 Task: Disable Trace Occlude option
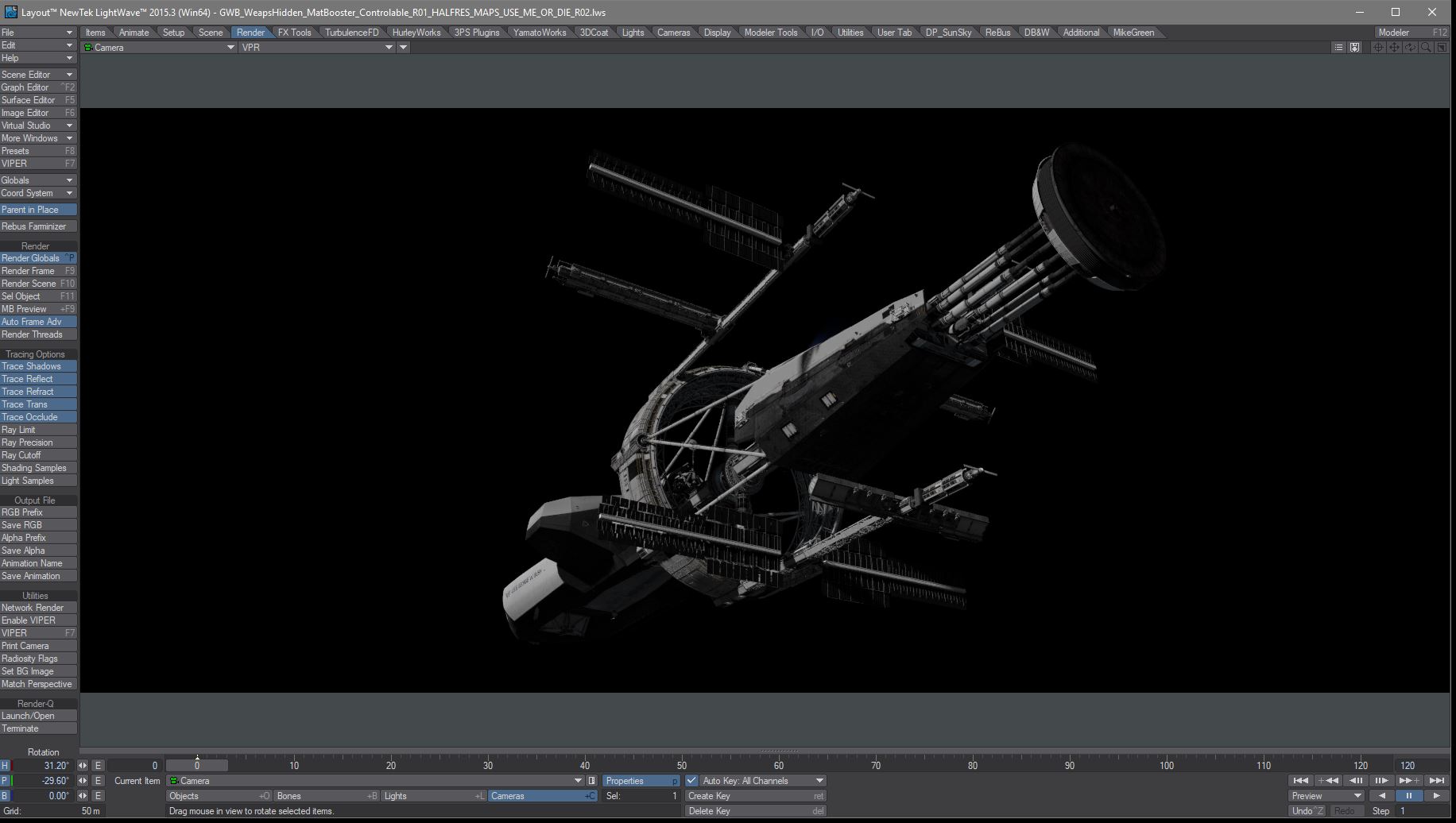click(38, 417)
